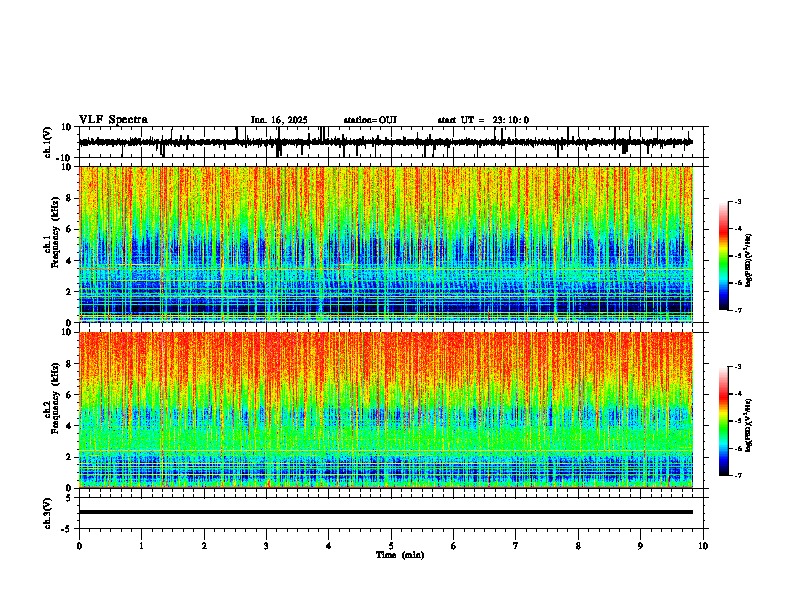
Task: Click inside the ch.1 spectrogram panel
Action: [386, 244]
